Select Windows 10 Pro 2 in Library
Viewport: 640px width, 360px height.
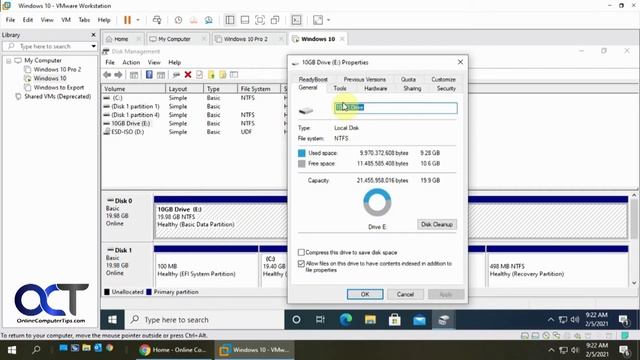pos(57,69)
